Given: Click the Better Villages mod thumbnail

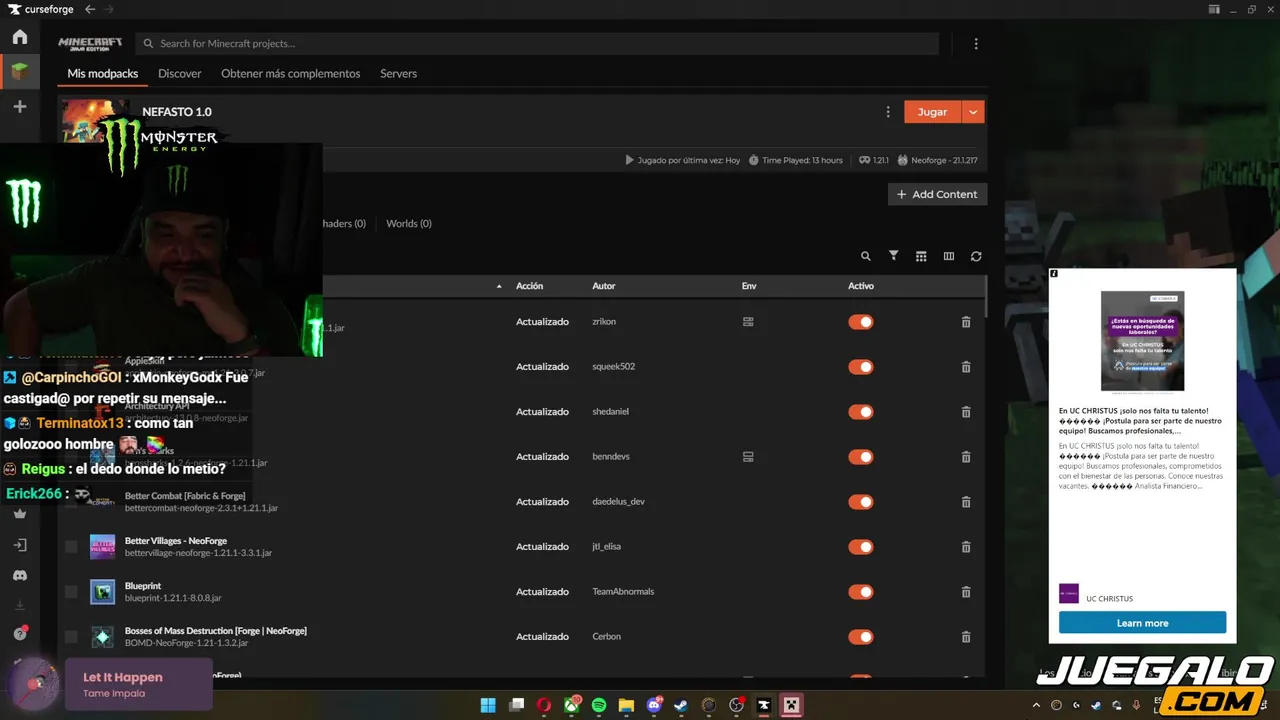Looking at the screenshot, I should [x=102, y=547].
